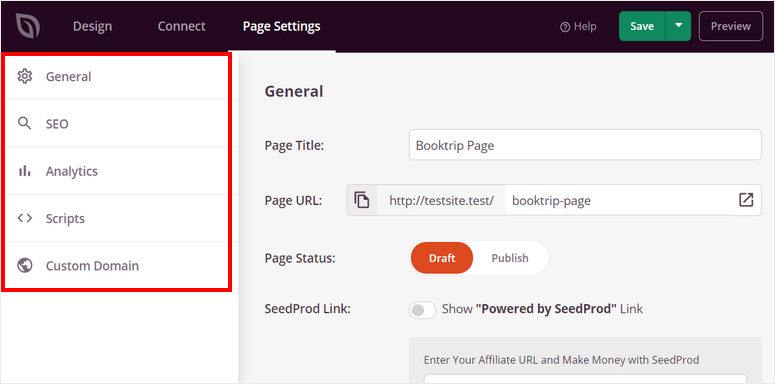The height and width of the screenshot is (384, 775).
Task: Click the SEO magnifier icon
Action: pyautogui.click(x=25, y=124)
